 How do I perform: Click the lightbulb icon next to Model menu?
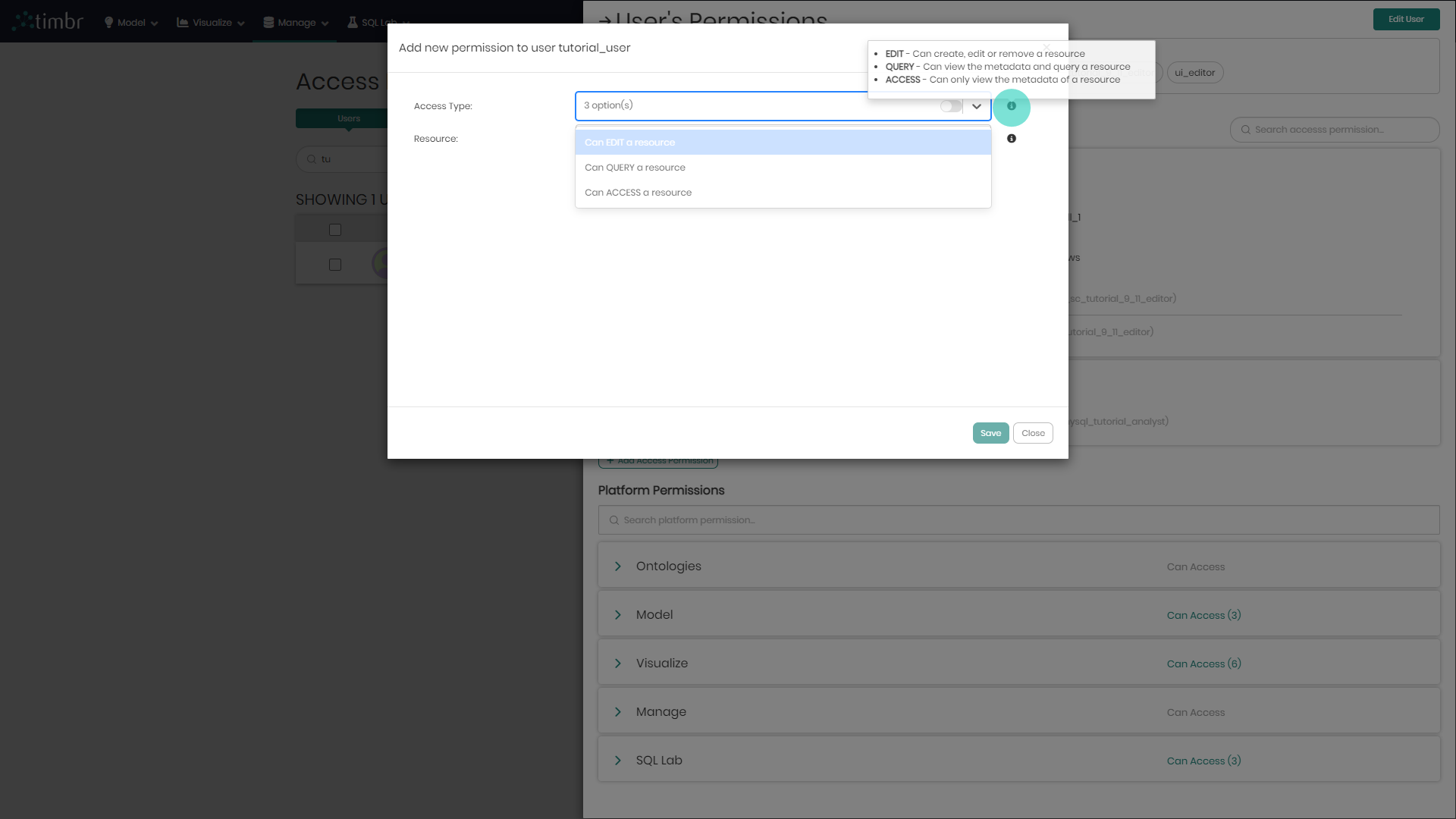click(107, 22)
